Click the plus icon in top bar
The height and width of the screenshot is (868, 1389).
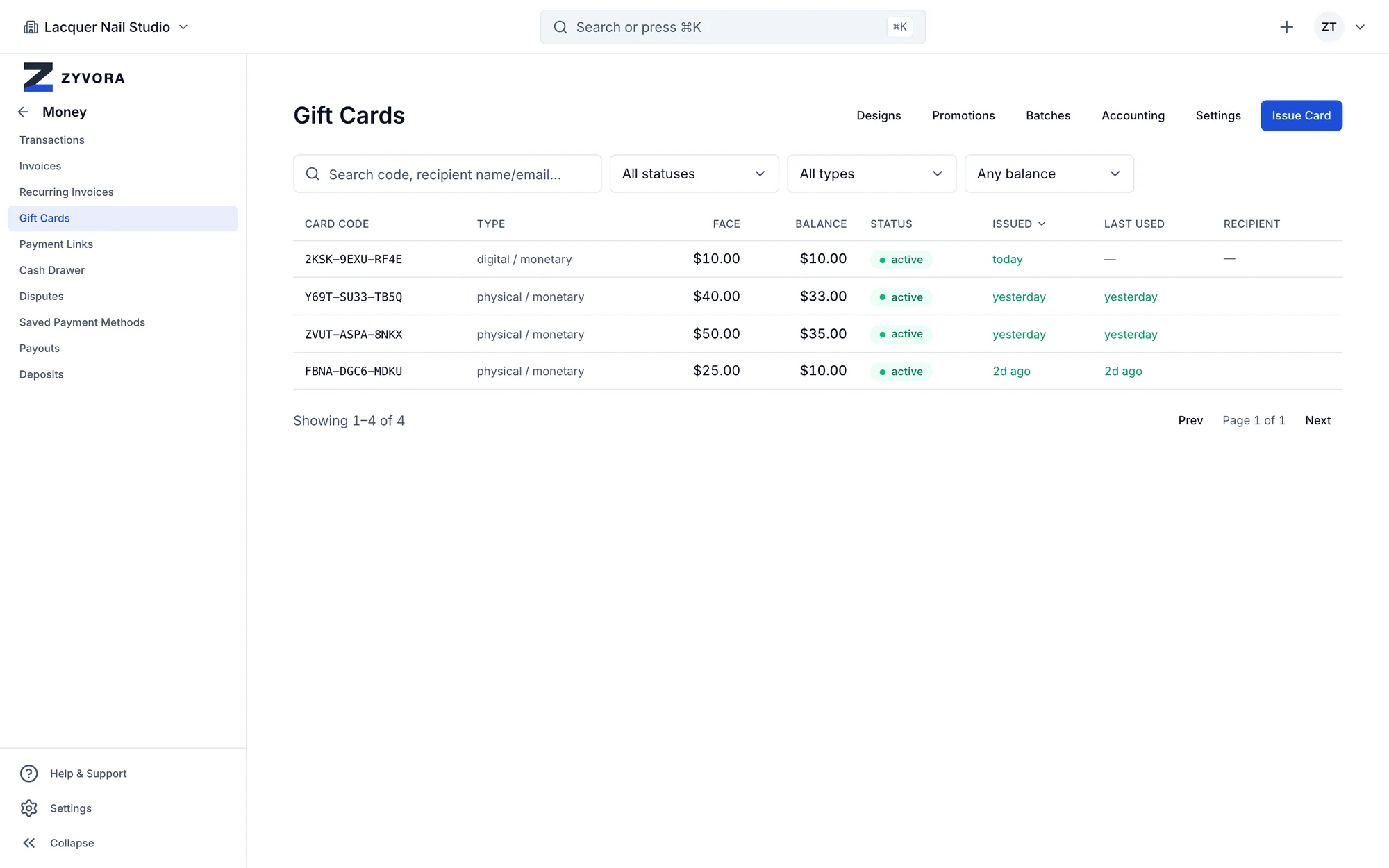(1286, 27)
